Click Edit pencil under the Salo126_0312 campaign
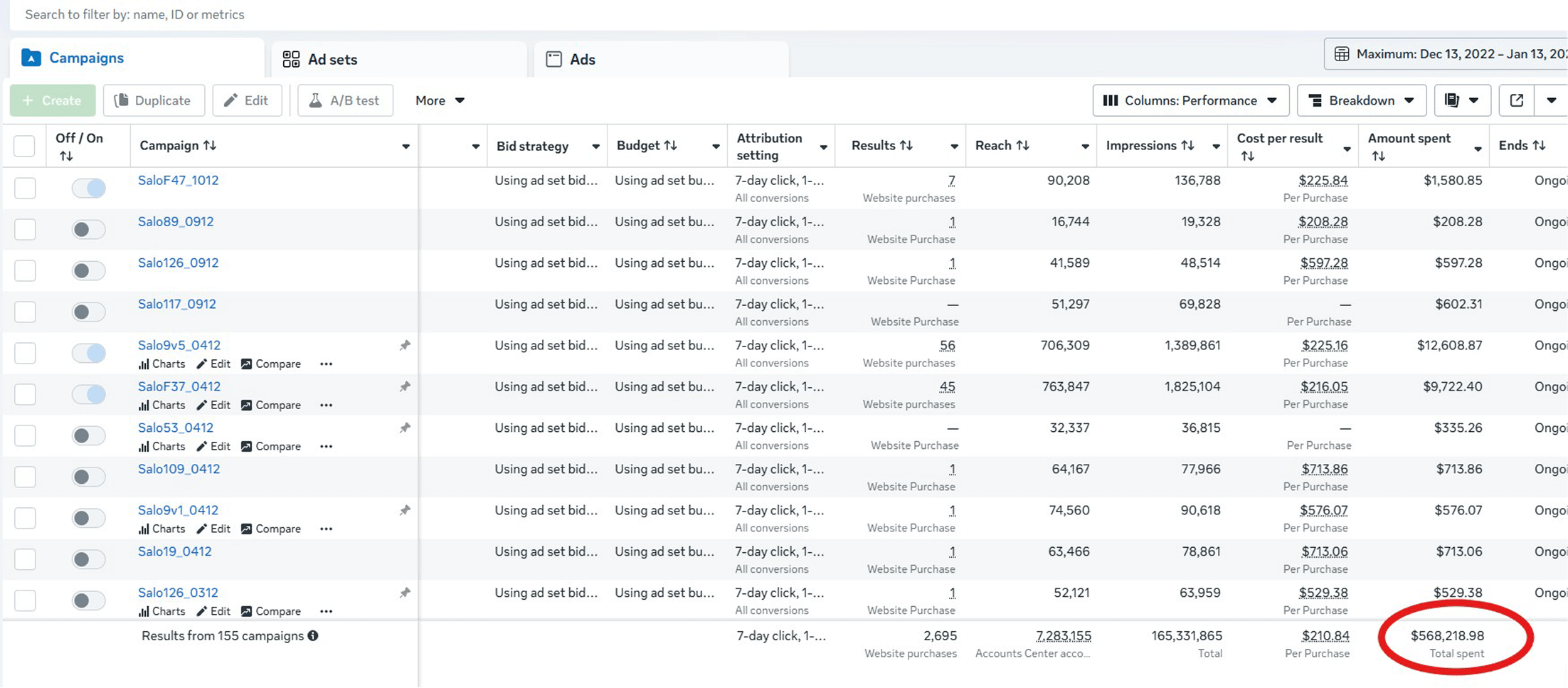 click(213, 611)
